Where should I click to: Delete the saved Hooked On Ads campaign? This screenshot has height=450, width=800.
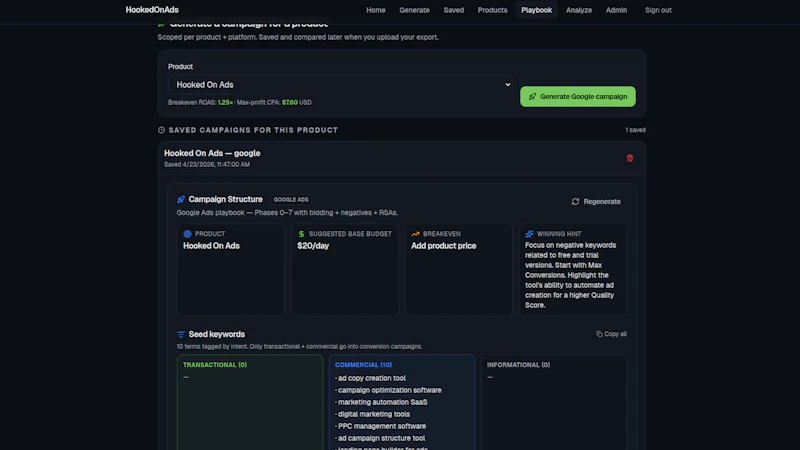point(630,158)
